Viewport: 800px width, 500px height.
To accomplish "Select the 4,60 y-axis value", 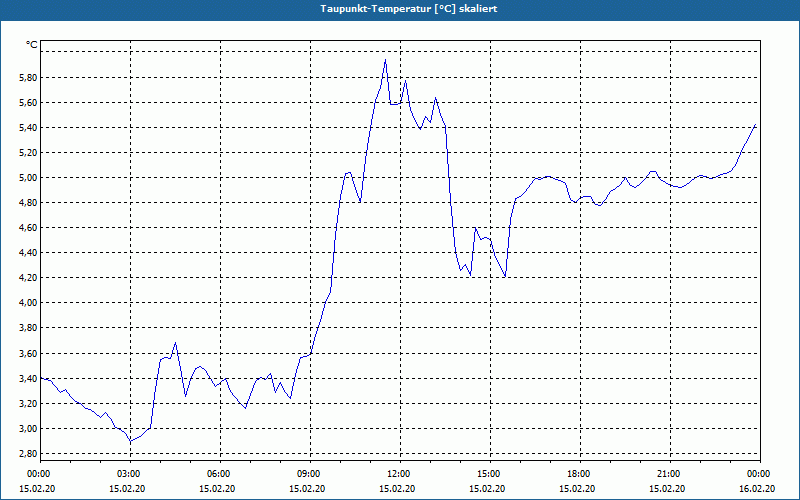I will pos(28,228).
